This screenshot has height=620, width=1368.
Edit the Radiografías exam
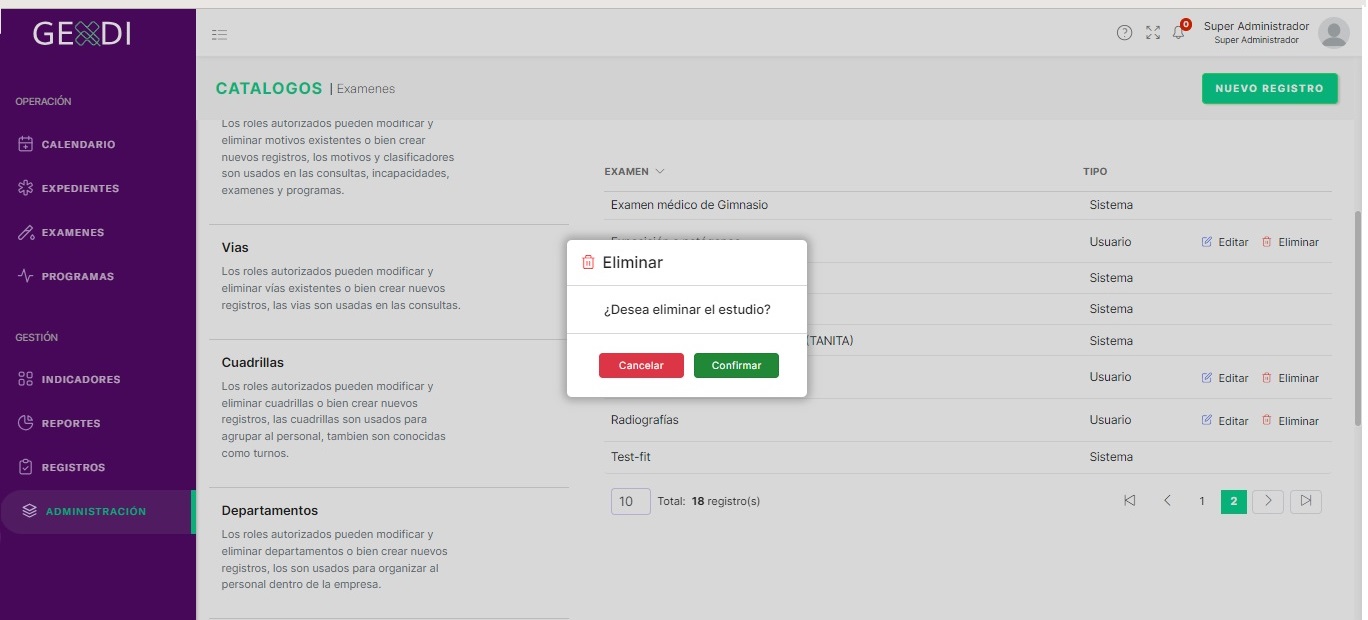[1225, 421]
